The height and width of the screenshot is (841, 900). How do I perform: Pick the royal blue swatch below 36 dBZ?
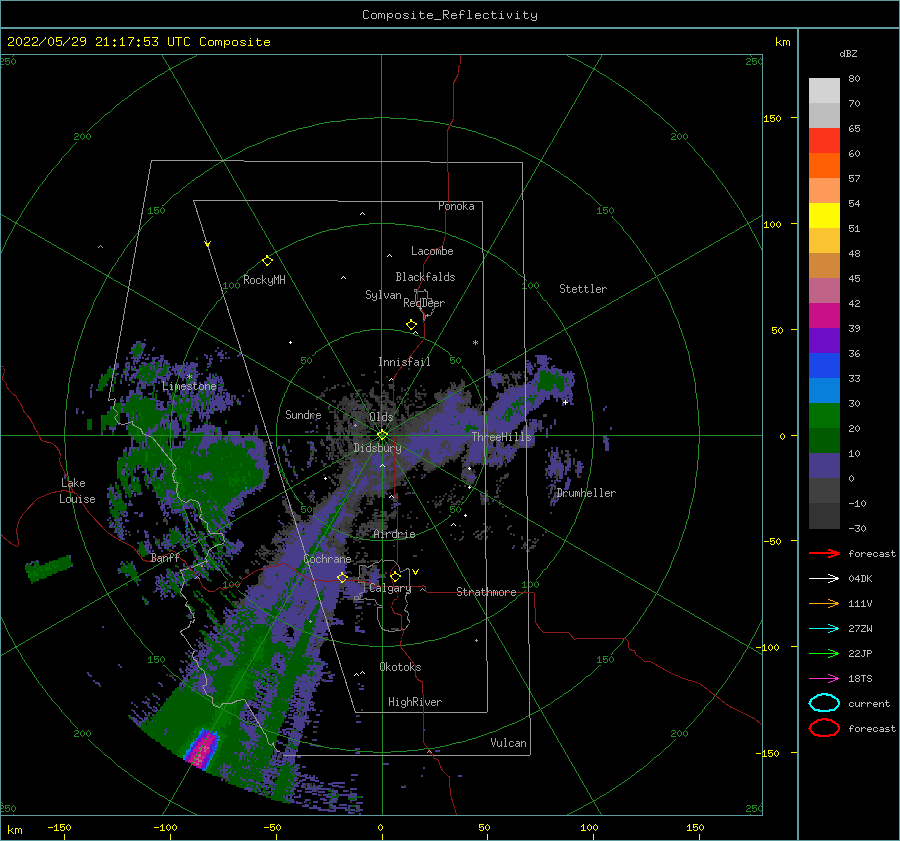[x=824, y=365]
